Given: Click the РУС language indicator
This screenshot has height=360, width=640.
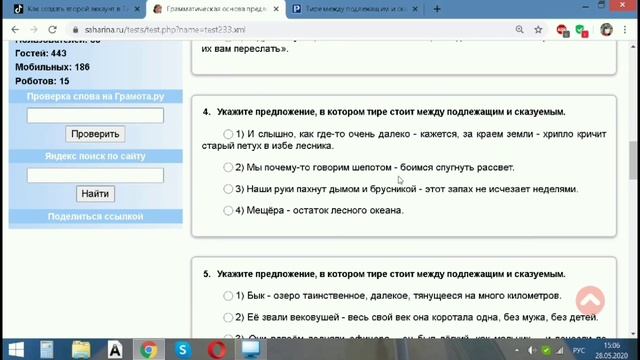Looking at the screenshot, I should point(579,350).
